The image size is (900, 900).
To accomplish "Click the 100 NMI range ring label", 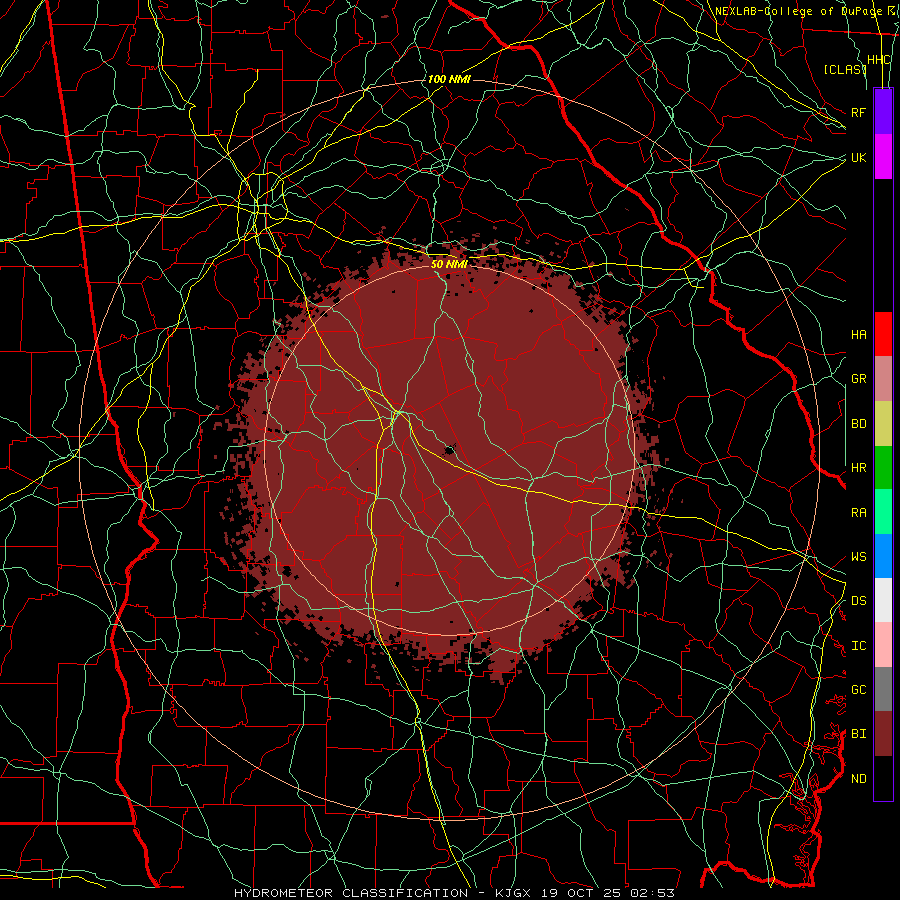I will coord(449,79).
